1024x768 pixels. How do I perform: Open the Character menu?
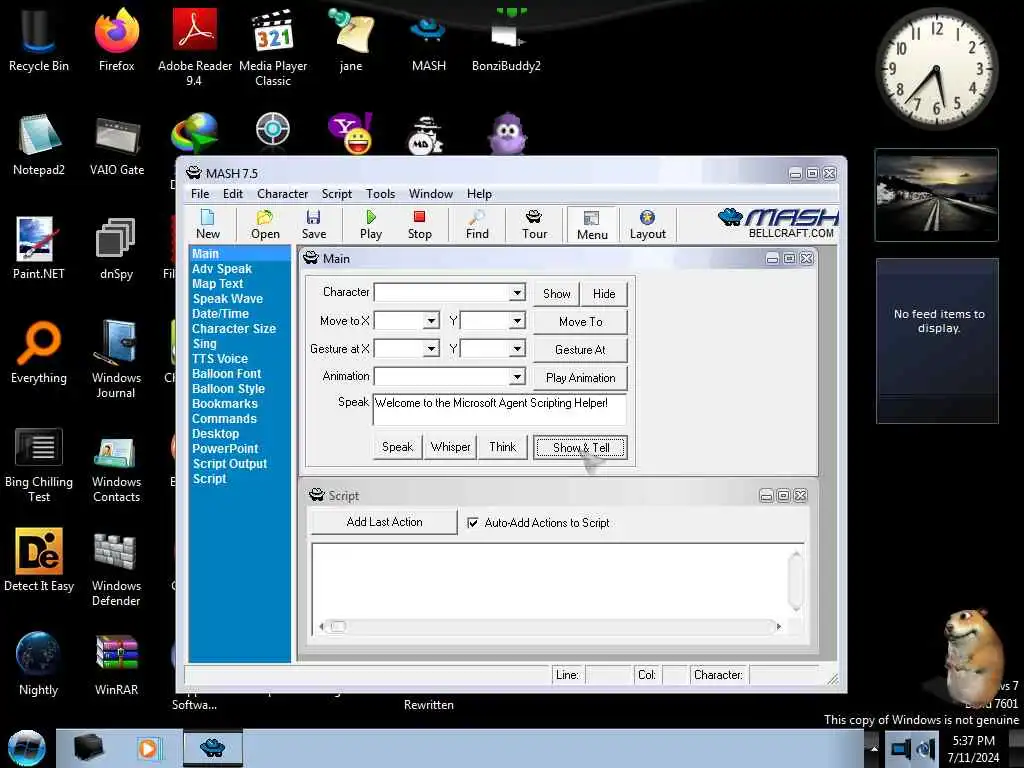click(282, 194)
